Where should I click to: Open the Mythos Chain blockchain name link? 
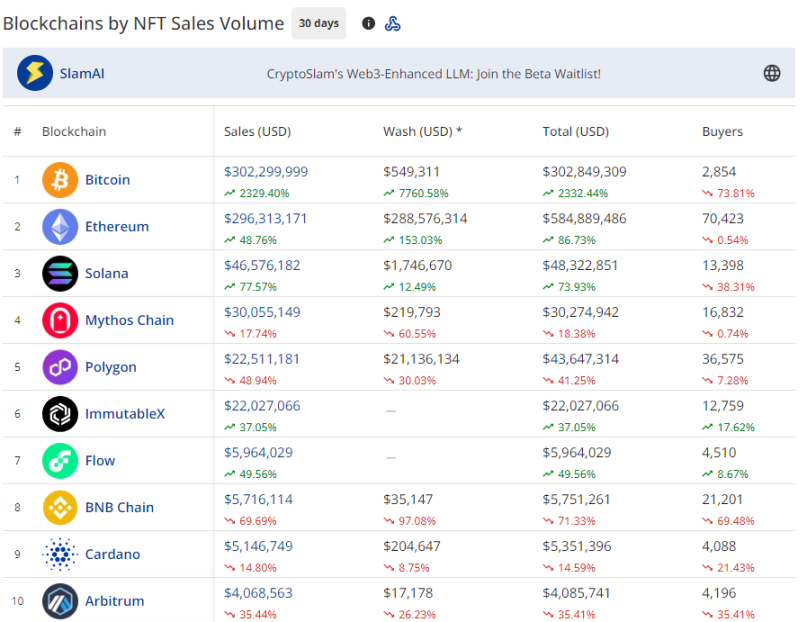coord(129,320)
